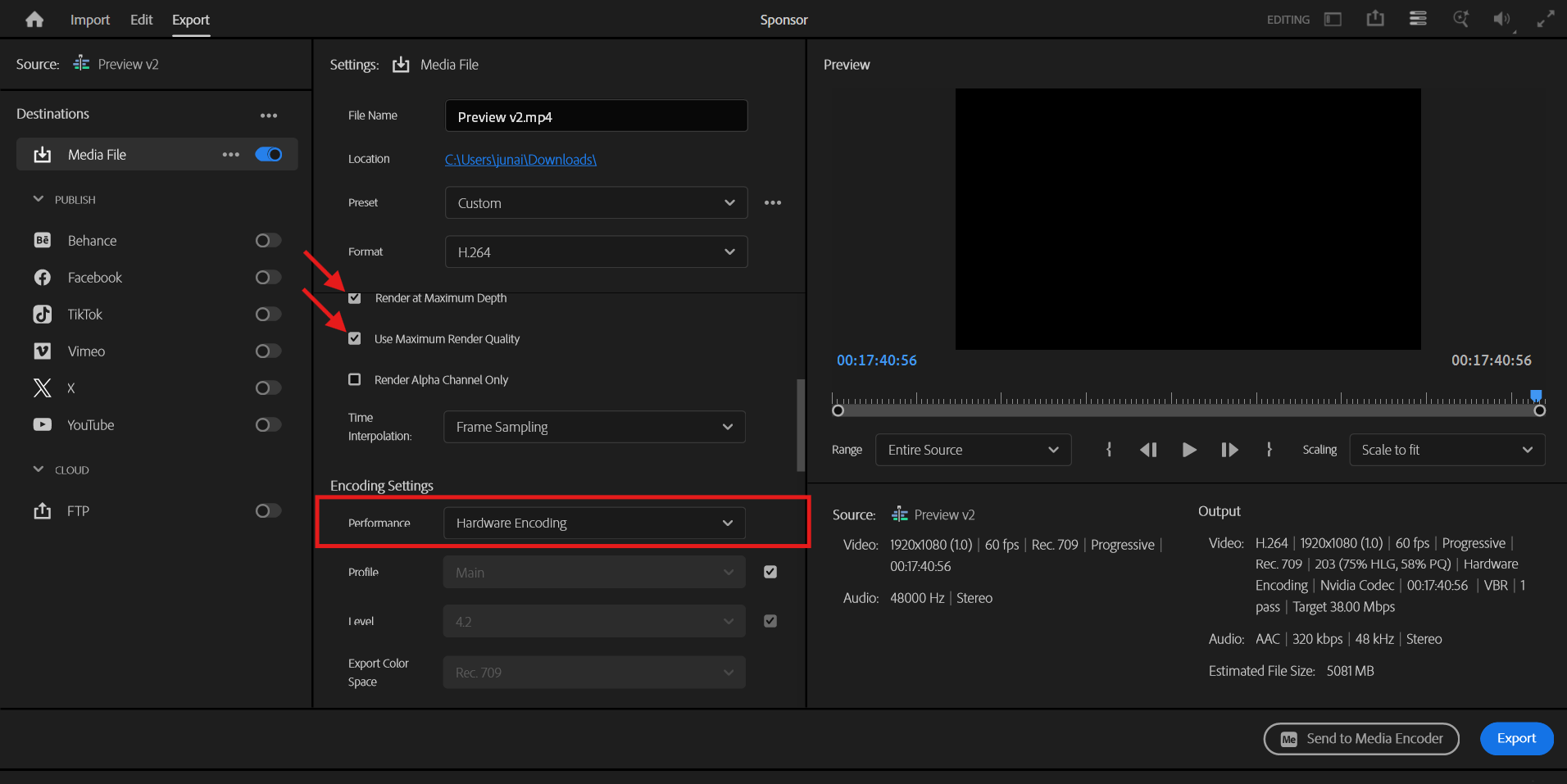Screen dimensions: 1567x784
Task: Click the Export button
Action: [x=1516, y=738]
